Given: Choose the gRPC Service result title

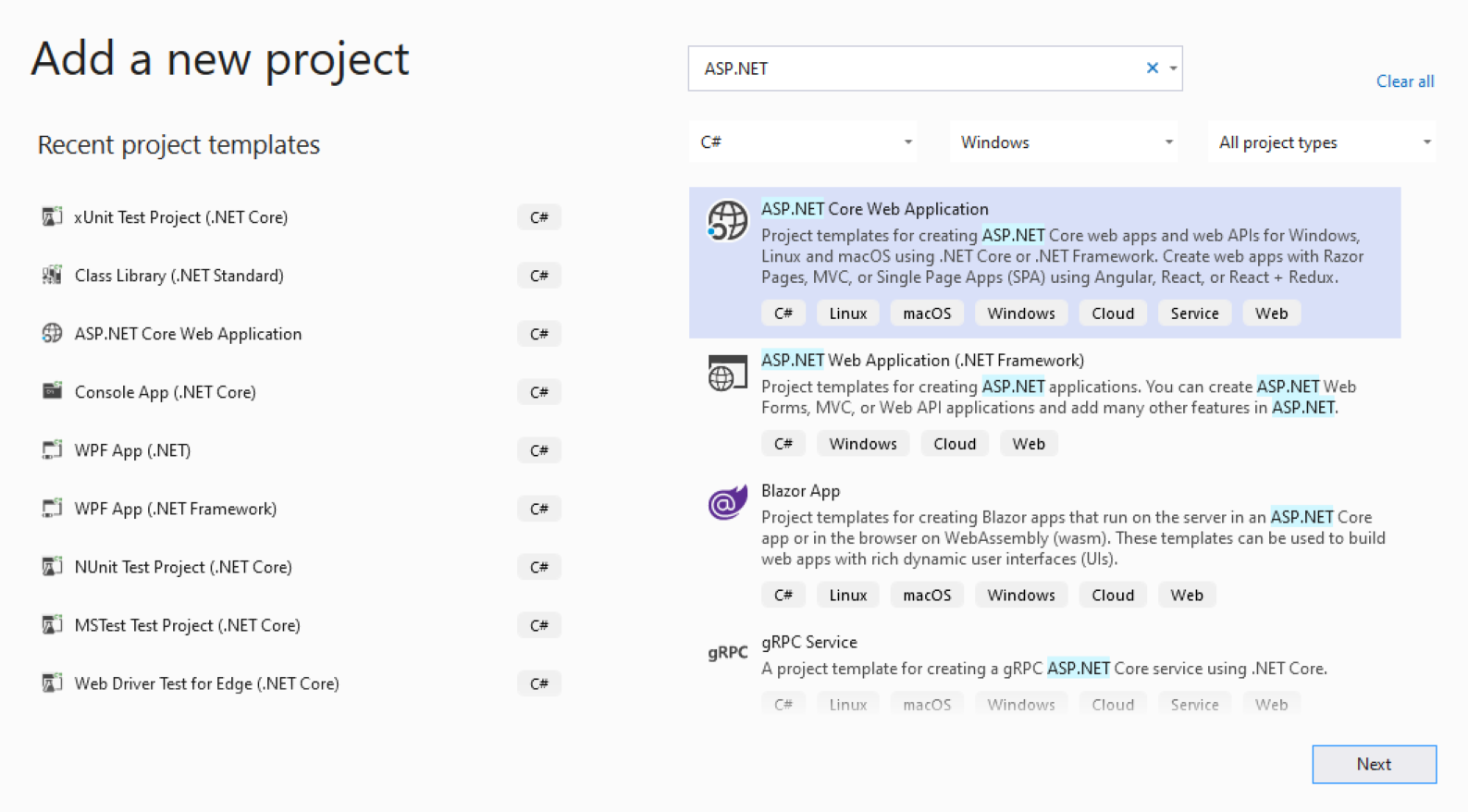Looking at the screenshot, I should tap(808, 642).
